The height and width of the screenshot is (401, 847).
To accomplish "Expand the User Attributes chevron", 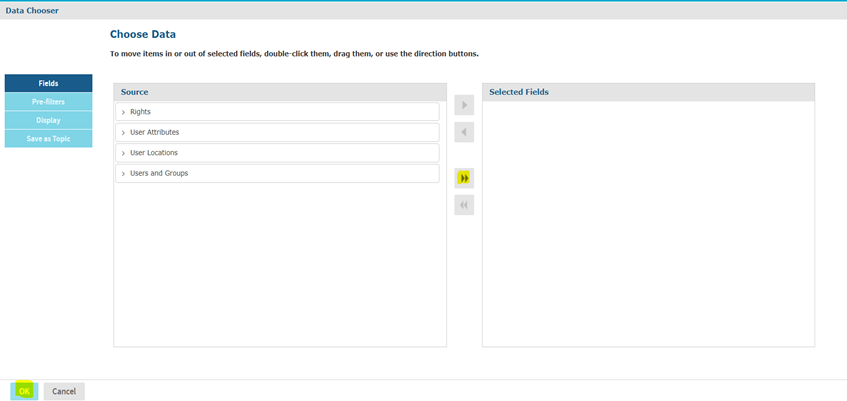I will pos(123,132).
